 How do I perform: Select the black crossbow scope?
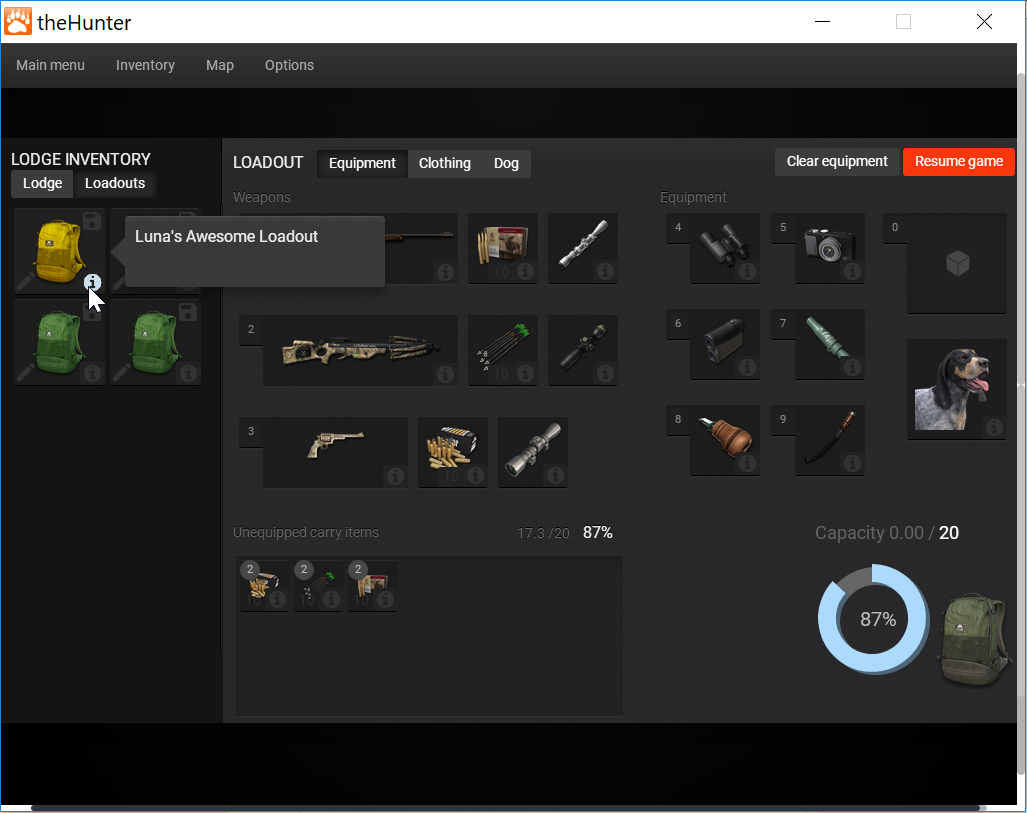click(583, 350)
